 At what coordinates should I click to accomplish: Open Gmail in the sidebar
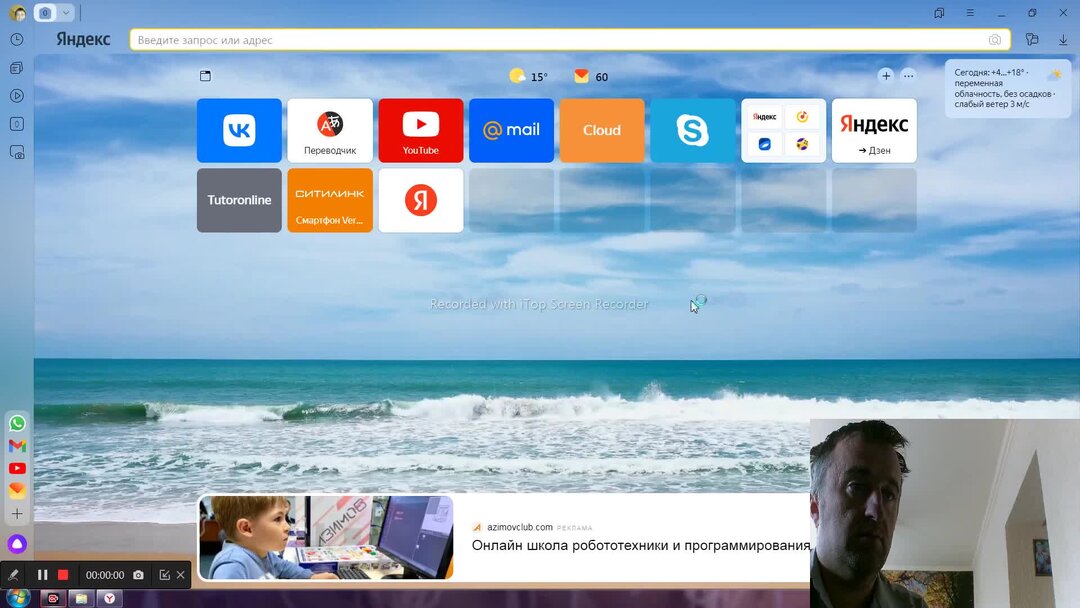coord(17,446)
